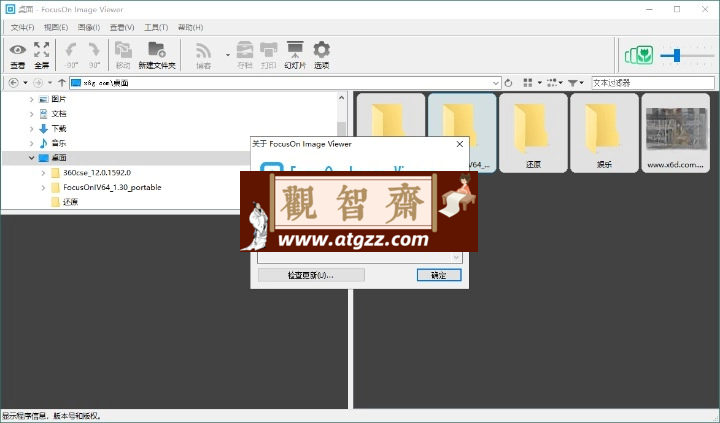Open the 工具(T) menu
This screenshot has width=720, height=423.
click(156, 28)
